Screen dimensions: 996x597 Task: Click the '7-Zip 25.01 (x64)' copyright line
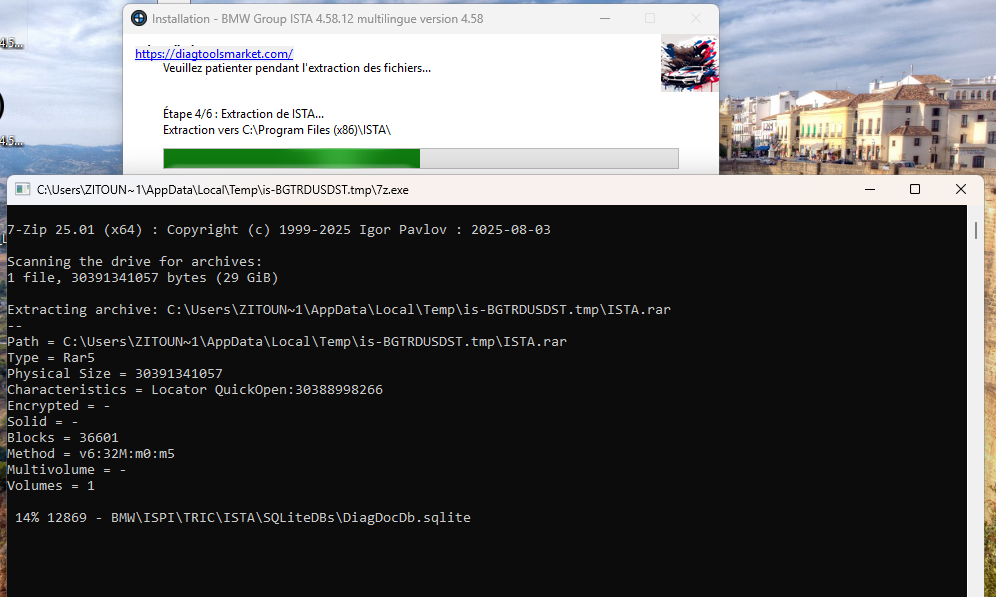click(278, 230)
